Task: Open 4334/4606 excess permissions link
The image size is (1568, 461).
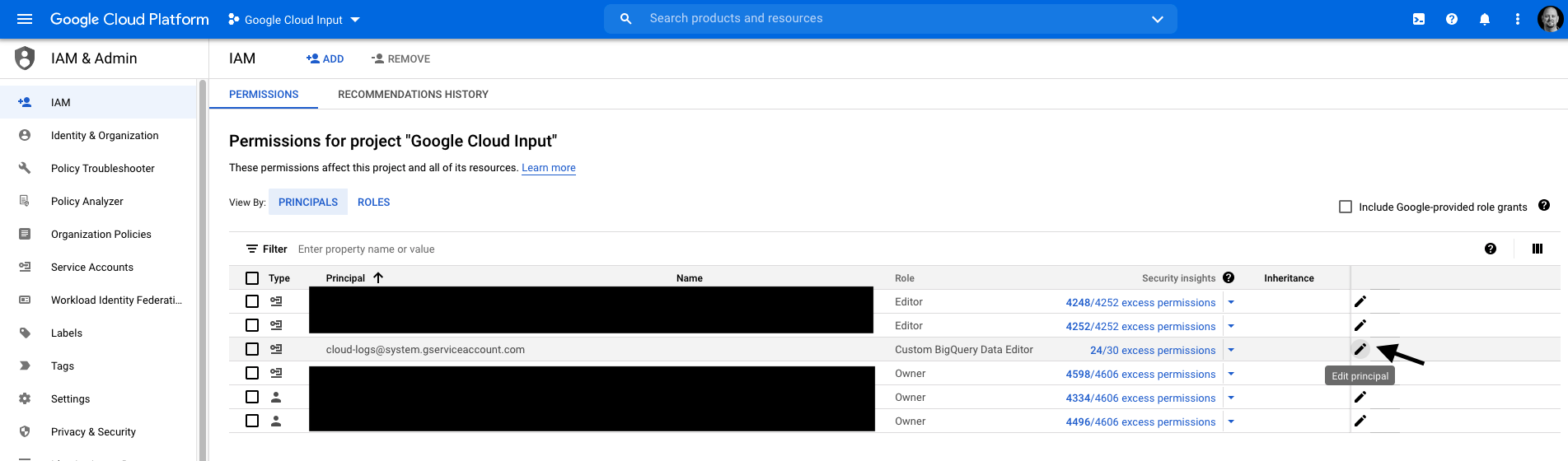Action: coord(1140,398)
